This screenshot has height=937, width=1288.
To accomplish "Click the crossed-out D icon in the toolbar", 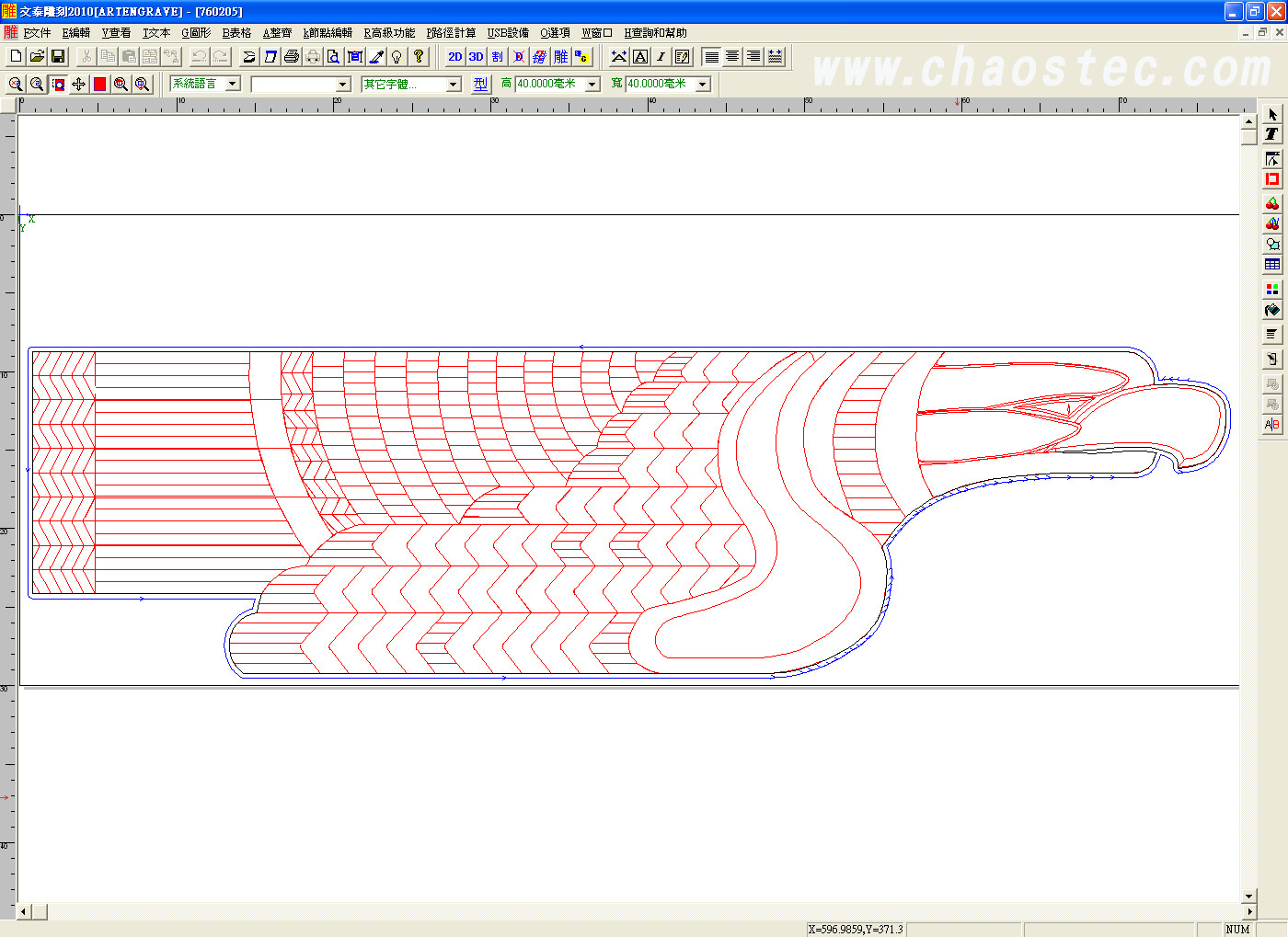I will point(518,56).
